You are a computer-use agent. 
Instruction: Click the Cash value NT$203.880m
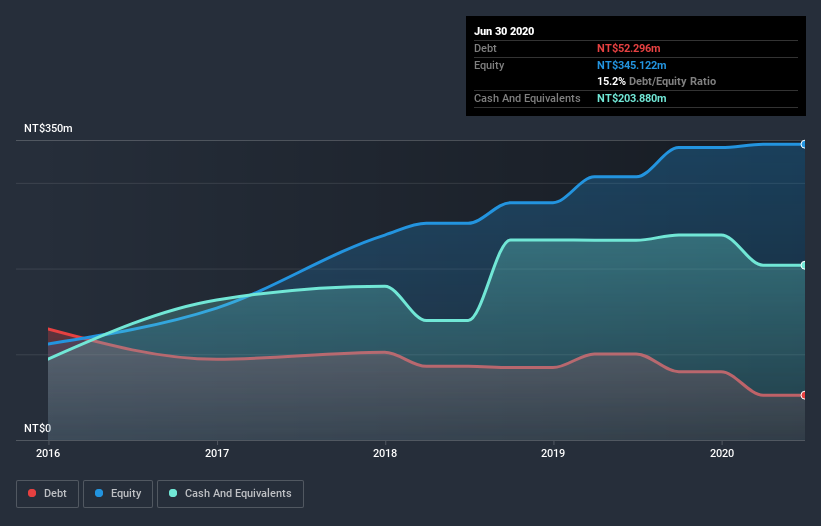(x=631, y=98)
